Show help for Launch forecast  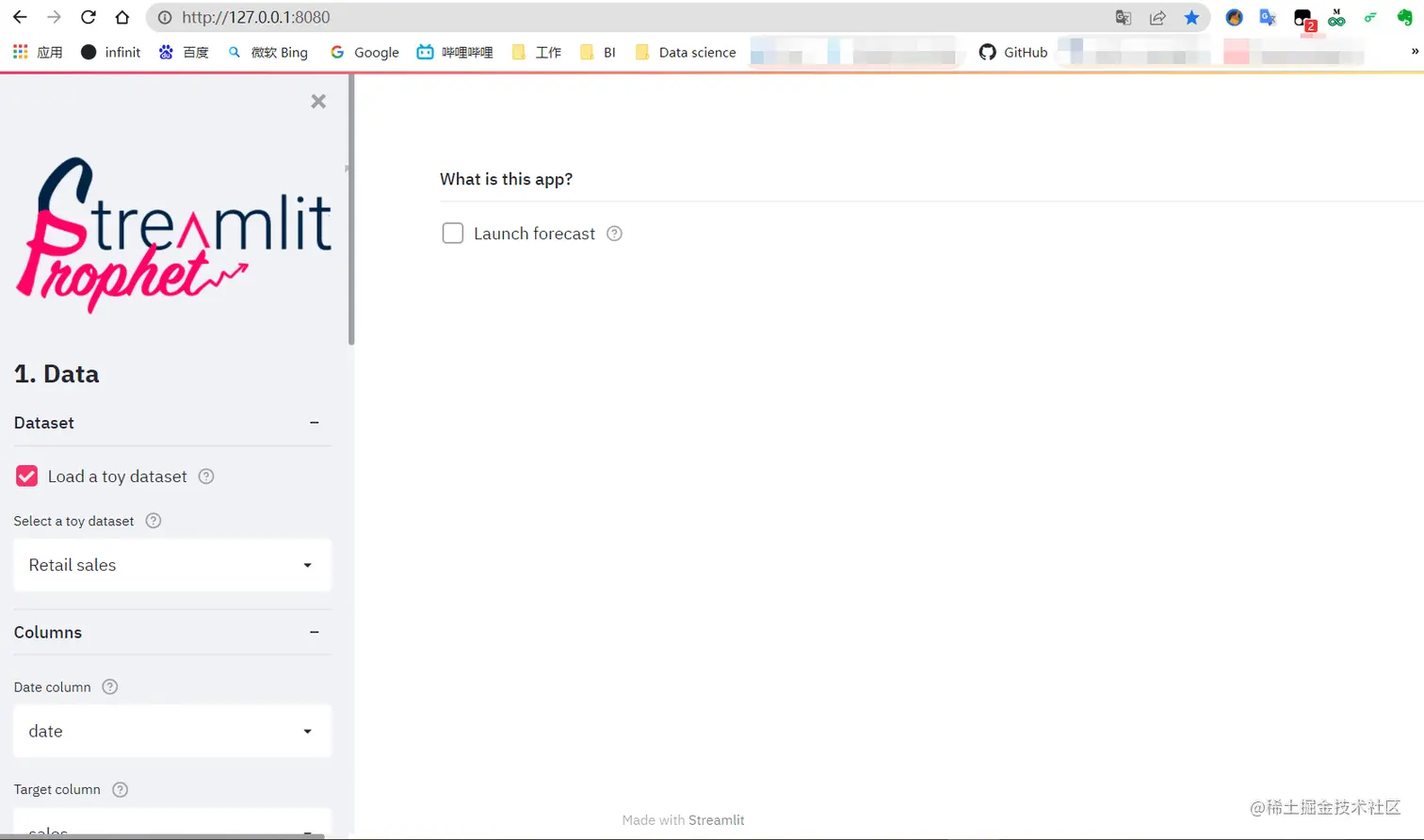coord(614,234)
